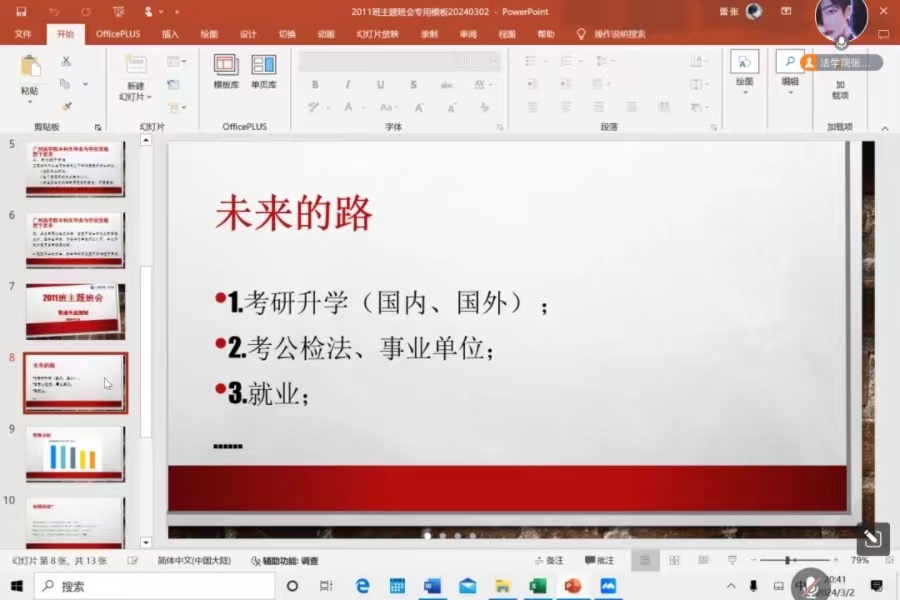This screenshot has height=600, width=900.
Task: Open the 剪贴板 clipboard dialog launcher
Action: click(x=98, y=127)
